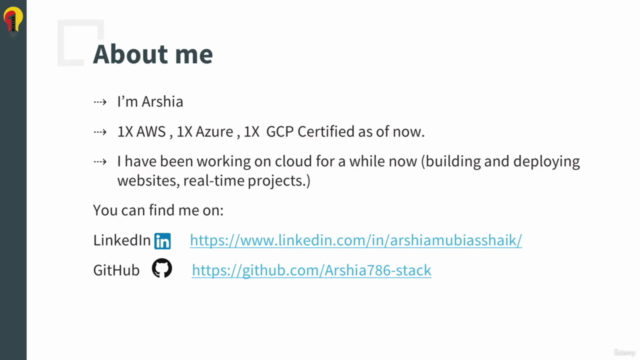Click the blue LinkedIn logo icon

tap(162, 241)
